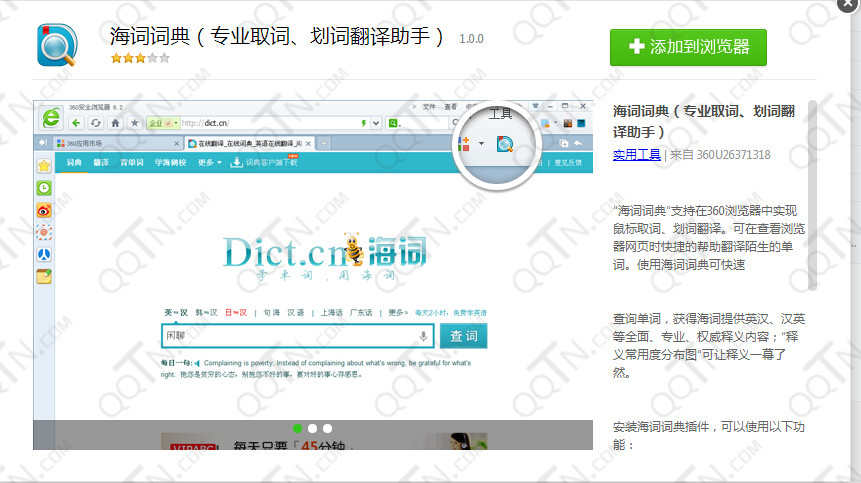Click the microphone icon in search box

(x=424, y=336)
